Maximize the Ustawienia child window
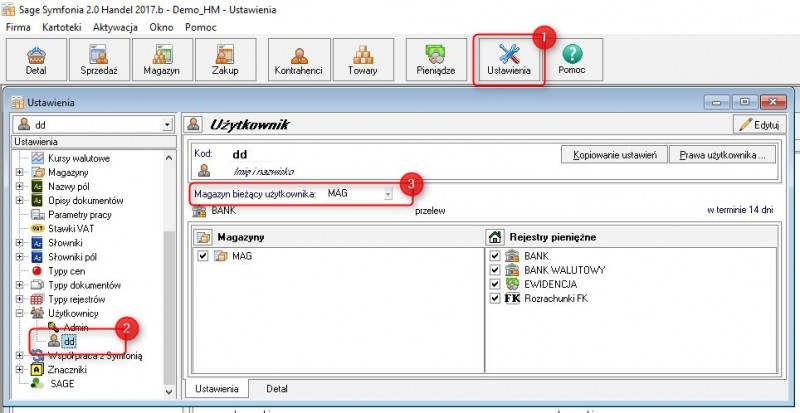The image size is (800, 413). 745,102
